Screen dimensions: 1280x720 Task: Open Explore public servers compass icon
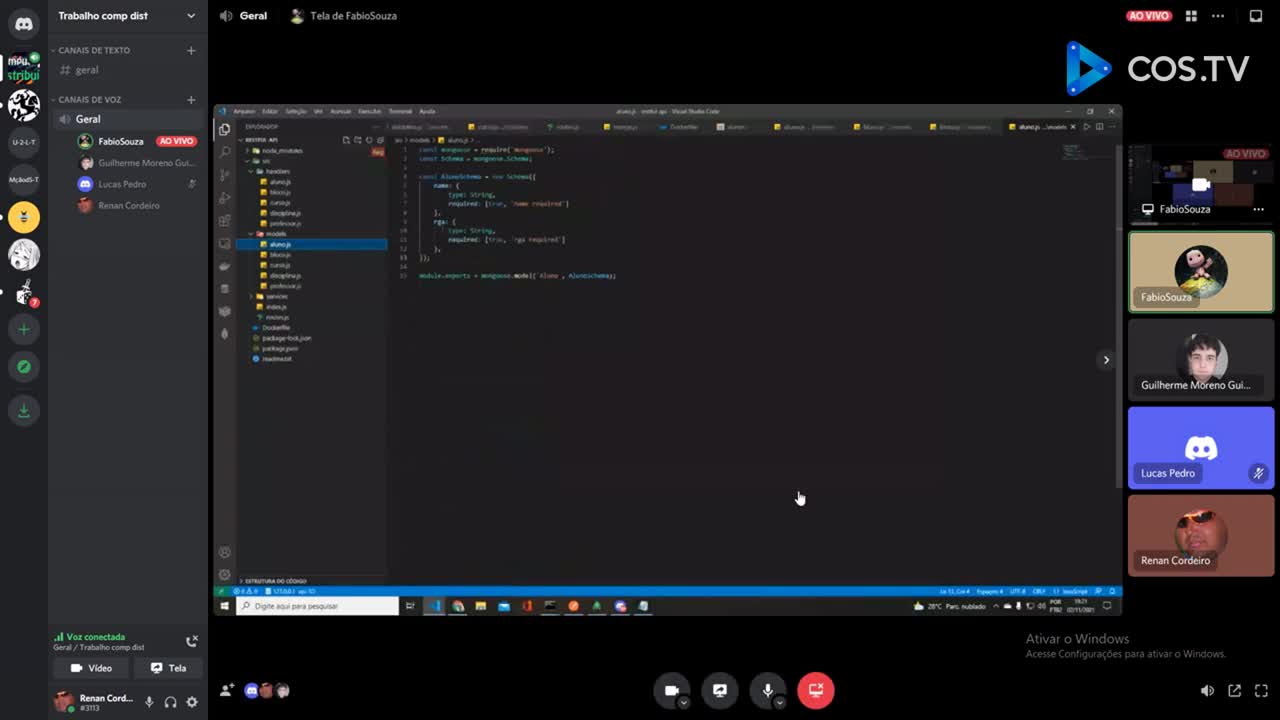point(24,367)
